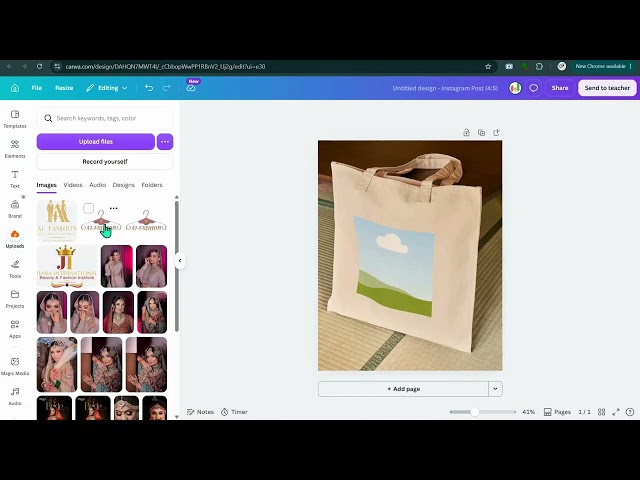Reload the browser page
The image size is (640, 480).
click(39, 66)
